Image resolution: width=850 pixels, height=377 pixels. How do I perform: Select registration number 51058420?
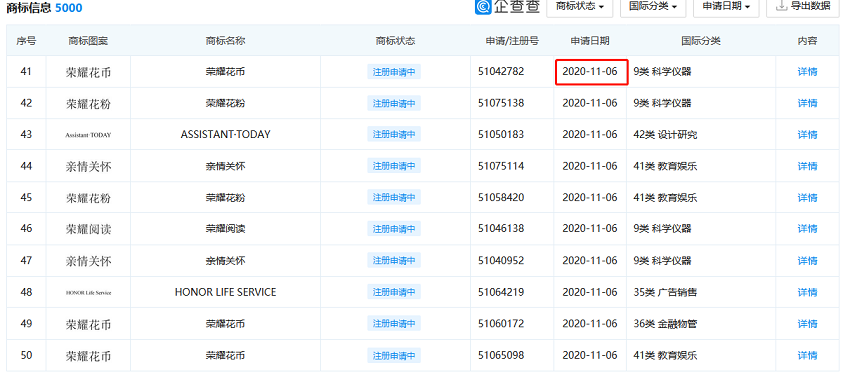click(501, 197)
